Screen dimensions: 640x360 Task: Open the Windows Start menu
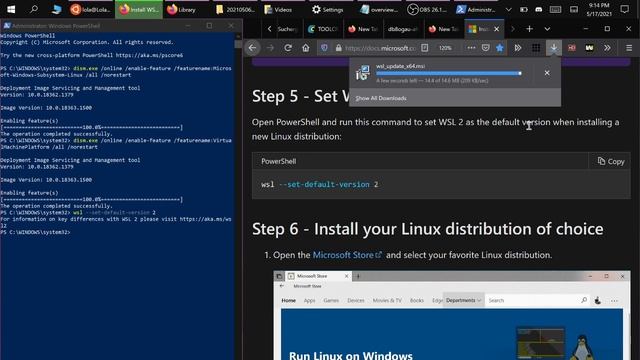[x=11, y=9]
